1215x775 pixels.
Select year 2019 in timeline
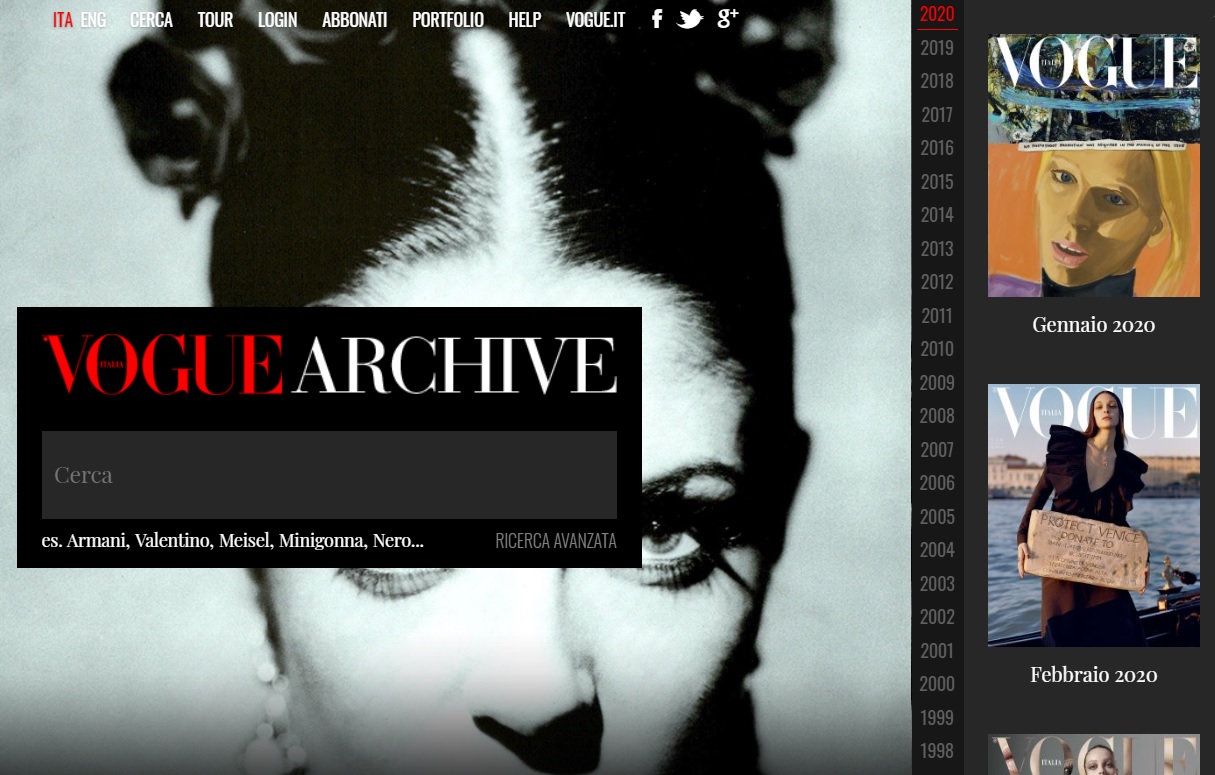(937, 48)
